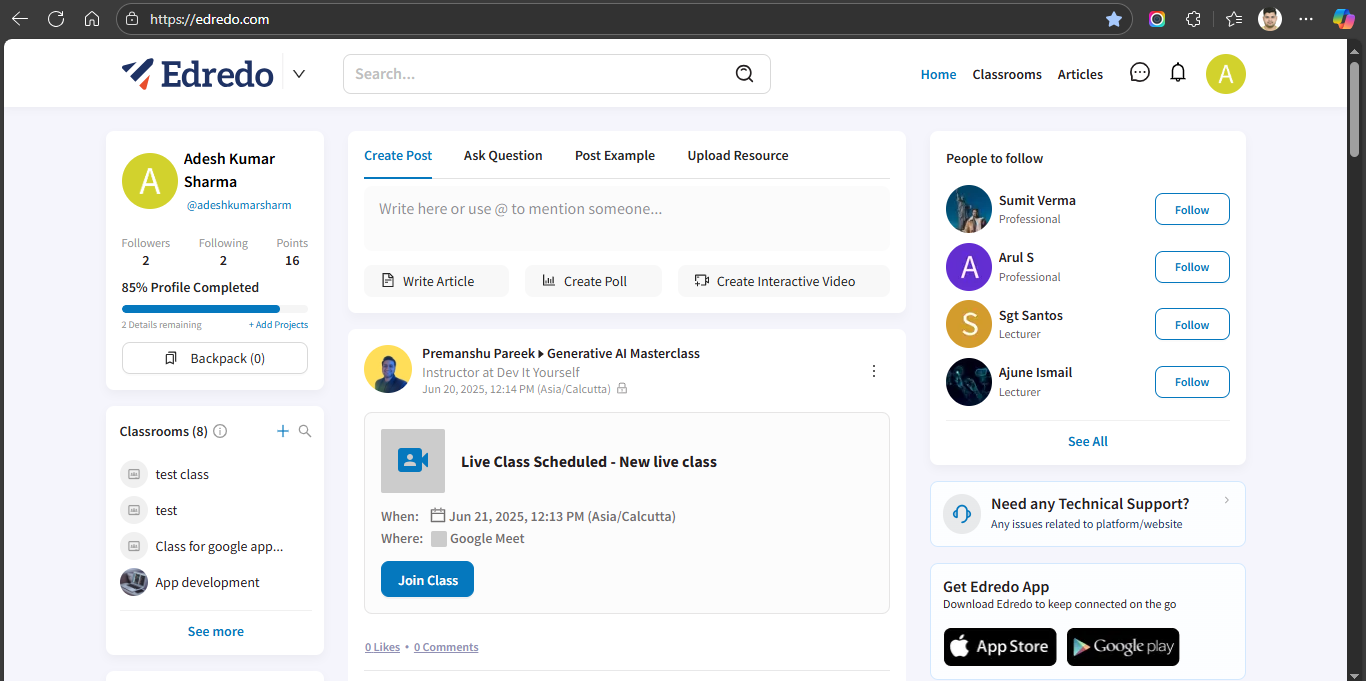The image size is (1366, 681).
Task: Click the 85% profile completion progress bar
Action: click(x=215, y=309)
